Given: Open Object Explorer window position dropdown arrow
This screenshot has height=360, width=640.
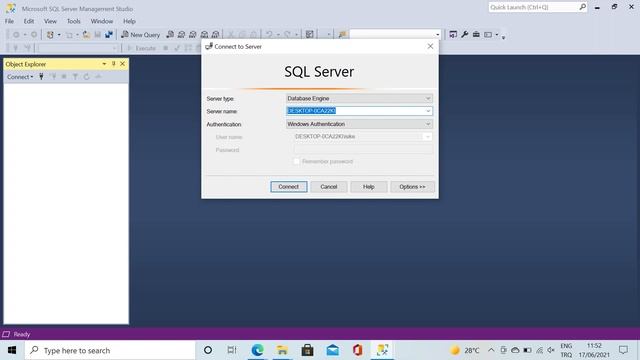Looking at the screenshot, I should point(104,64).
